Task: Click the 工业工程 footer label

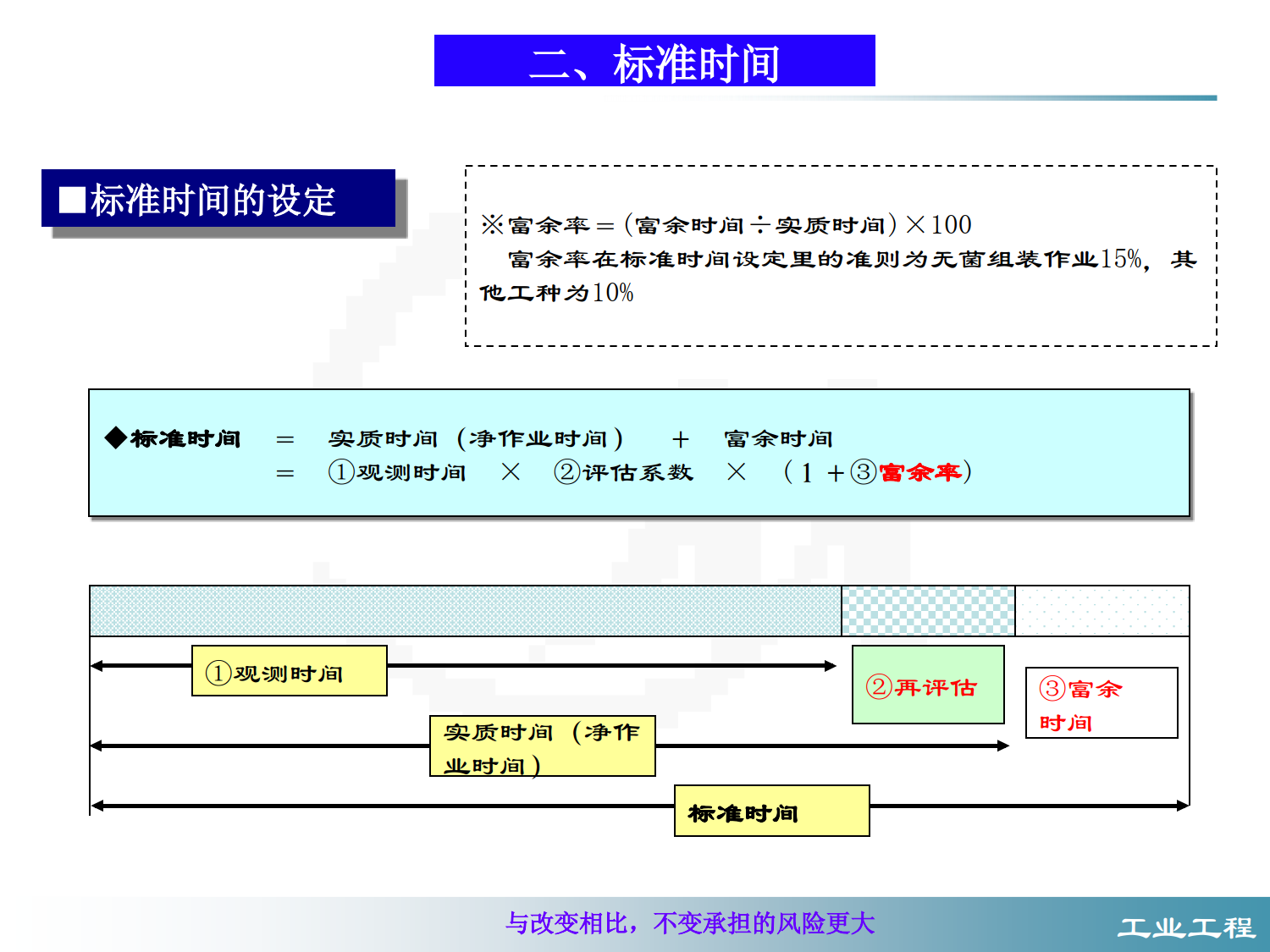Action: point(1185,927)
